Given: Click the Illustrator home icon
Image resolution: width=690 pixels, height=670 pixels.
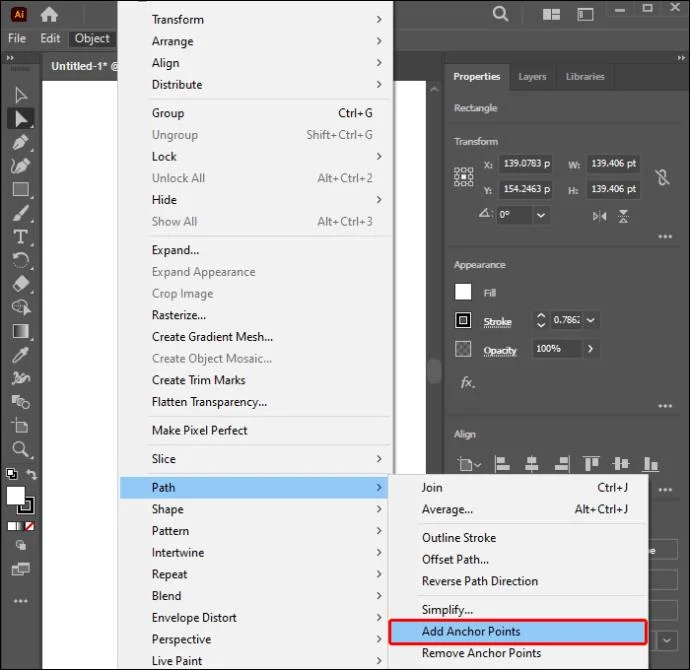Looking at the screenshot, I should pyautogui.click(x=49, y=15).
